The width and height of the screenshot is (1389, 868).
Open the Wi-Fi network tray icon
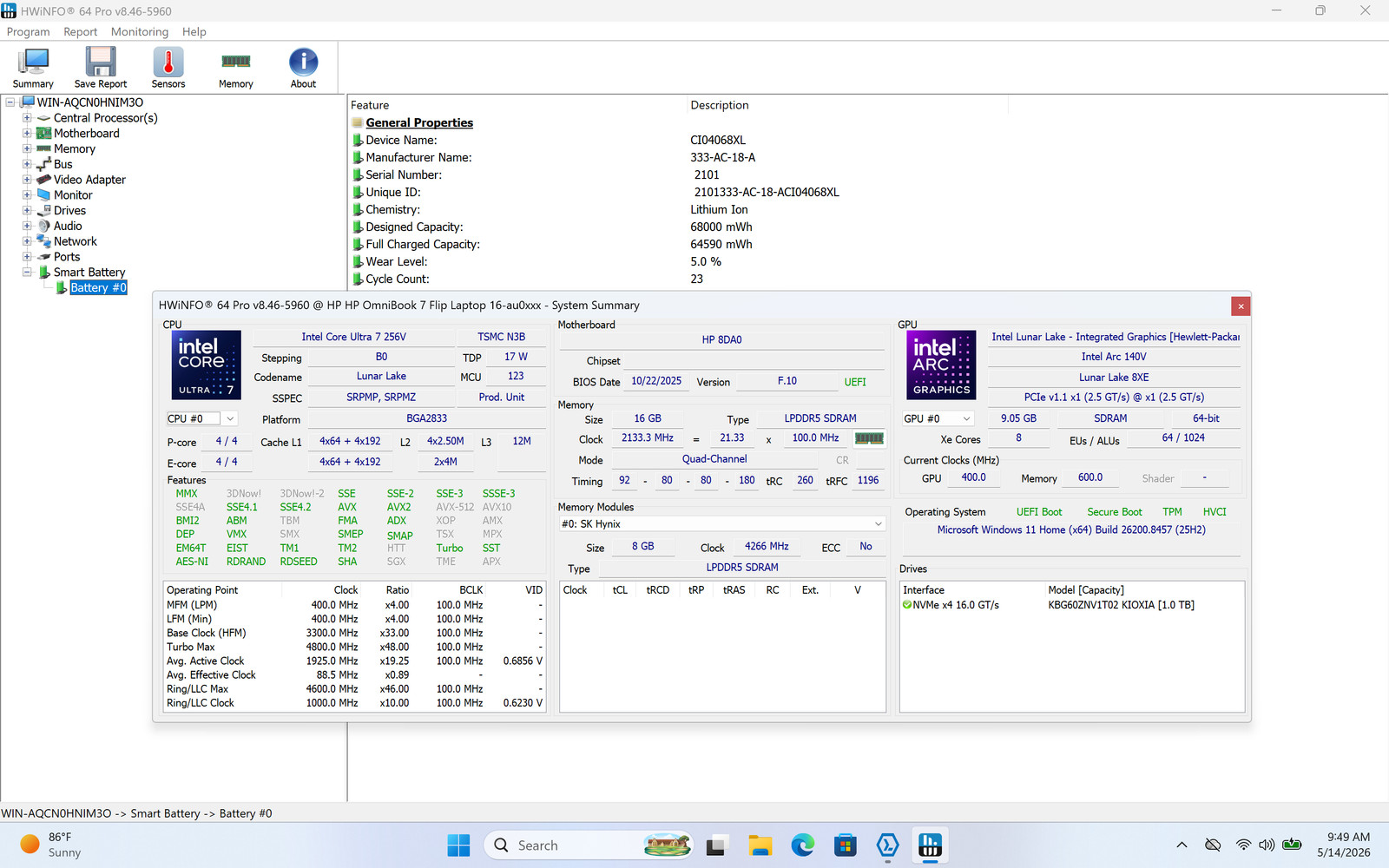1243,845
